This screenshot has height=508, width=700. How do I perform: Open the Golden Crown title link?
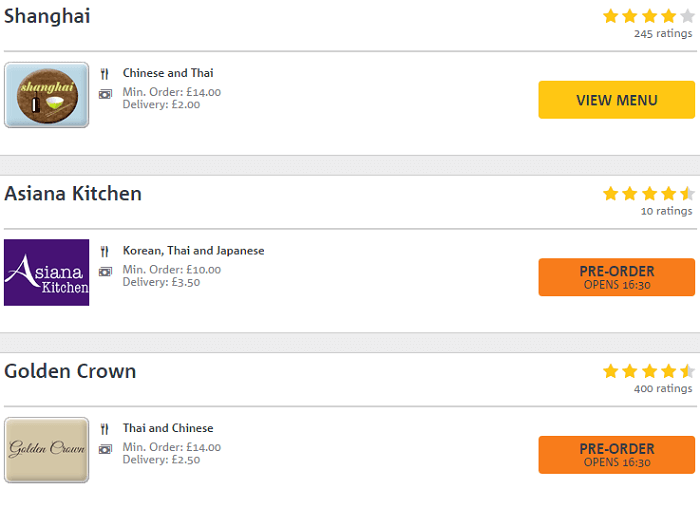pyautogui.click(x=70, y=371)
